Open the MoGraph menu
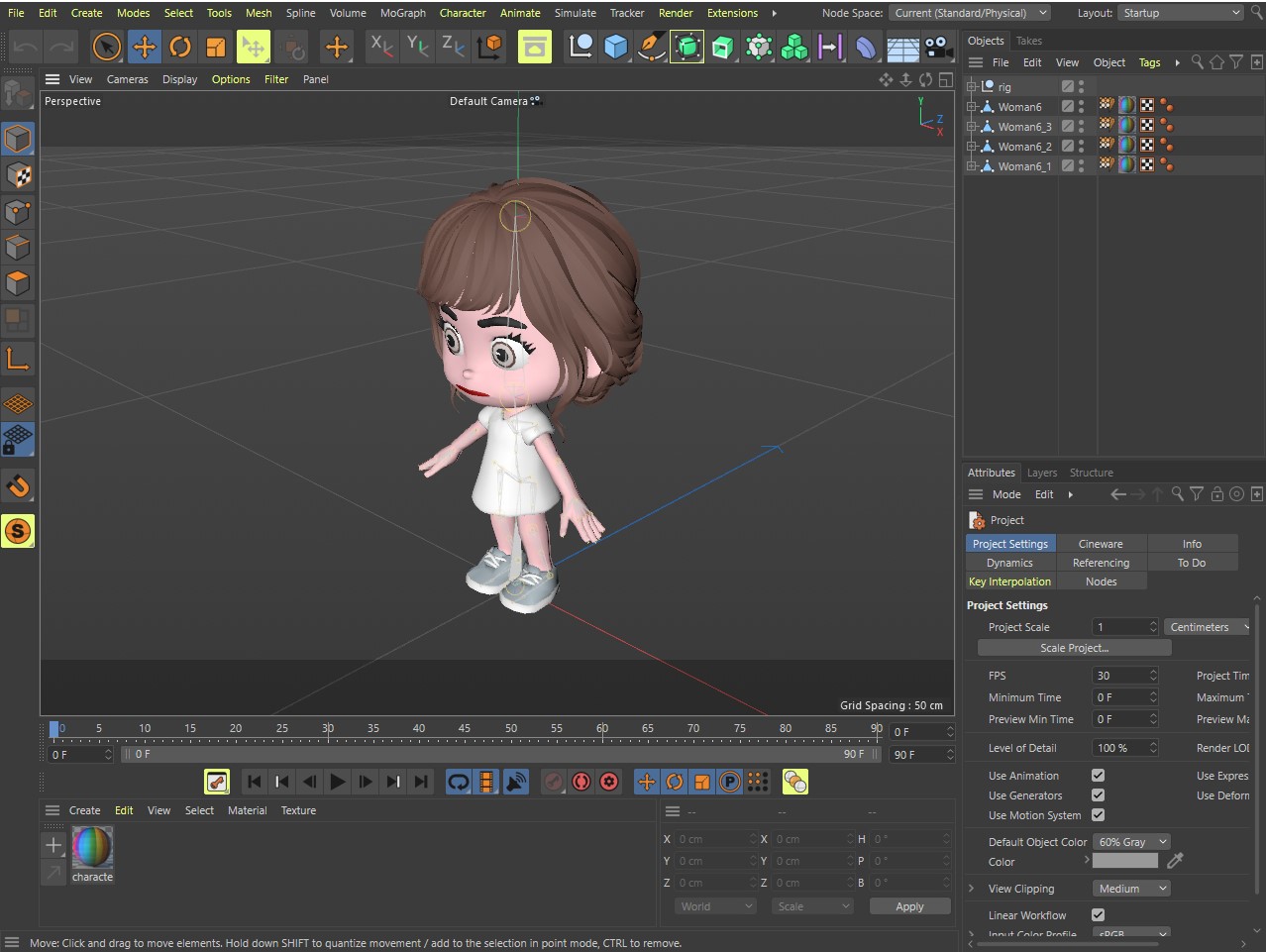 402,13
